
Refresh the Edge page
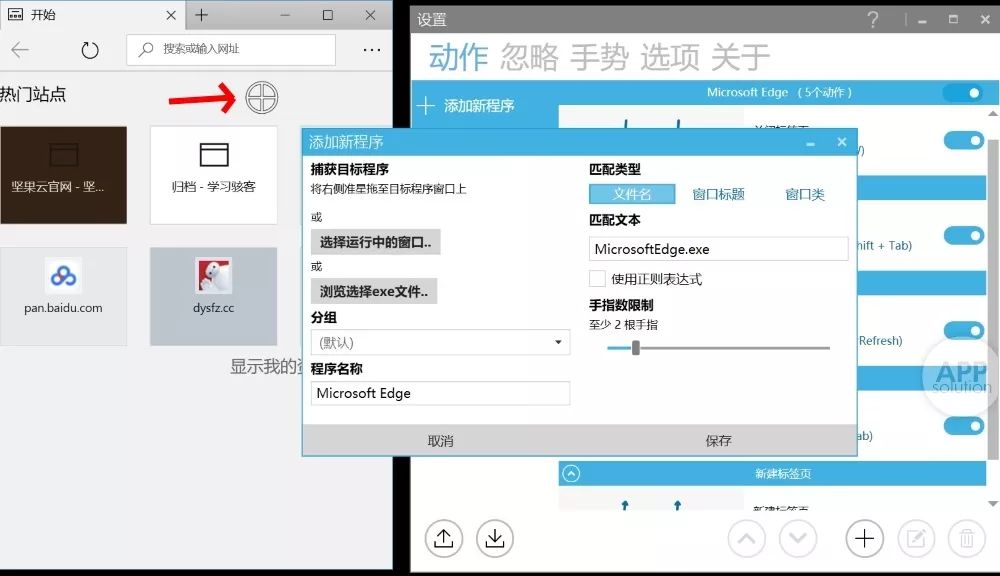pos(90,50)
